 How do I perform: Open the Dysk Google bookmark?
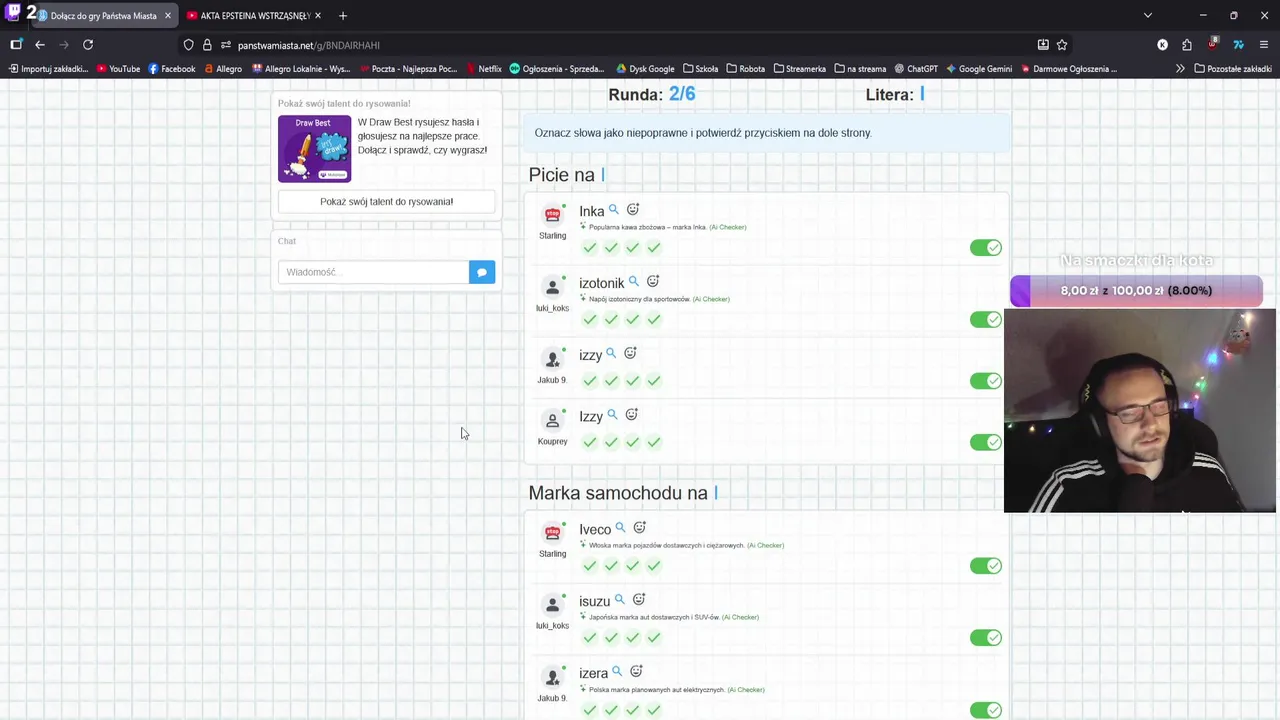tap(645, 69)
